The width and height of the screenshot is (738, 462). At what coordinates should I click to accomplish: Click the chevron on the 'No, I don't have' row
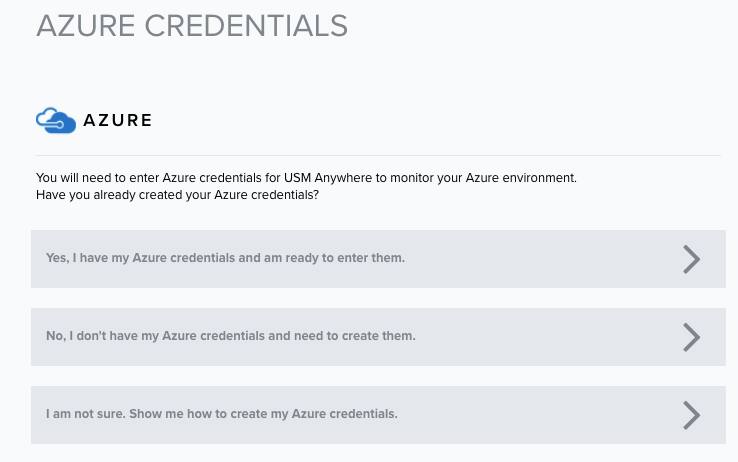tap(691, 337)
